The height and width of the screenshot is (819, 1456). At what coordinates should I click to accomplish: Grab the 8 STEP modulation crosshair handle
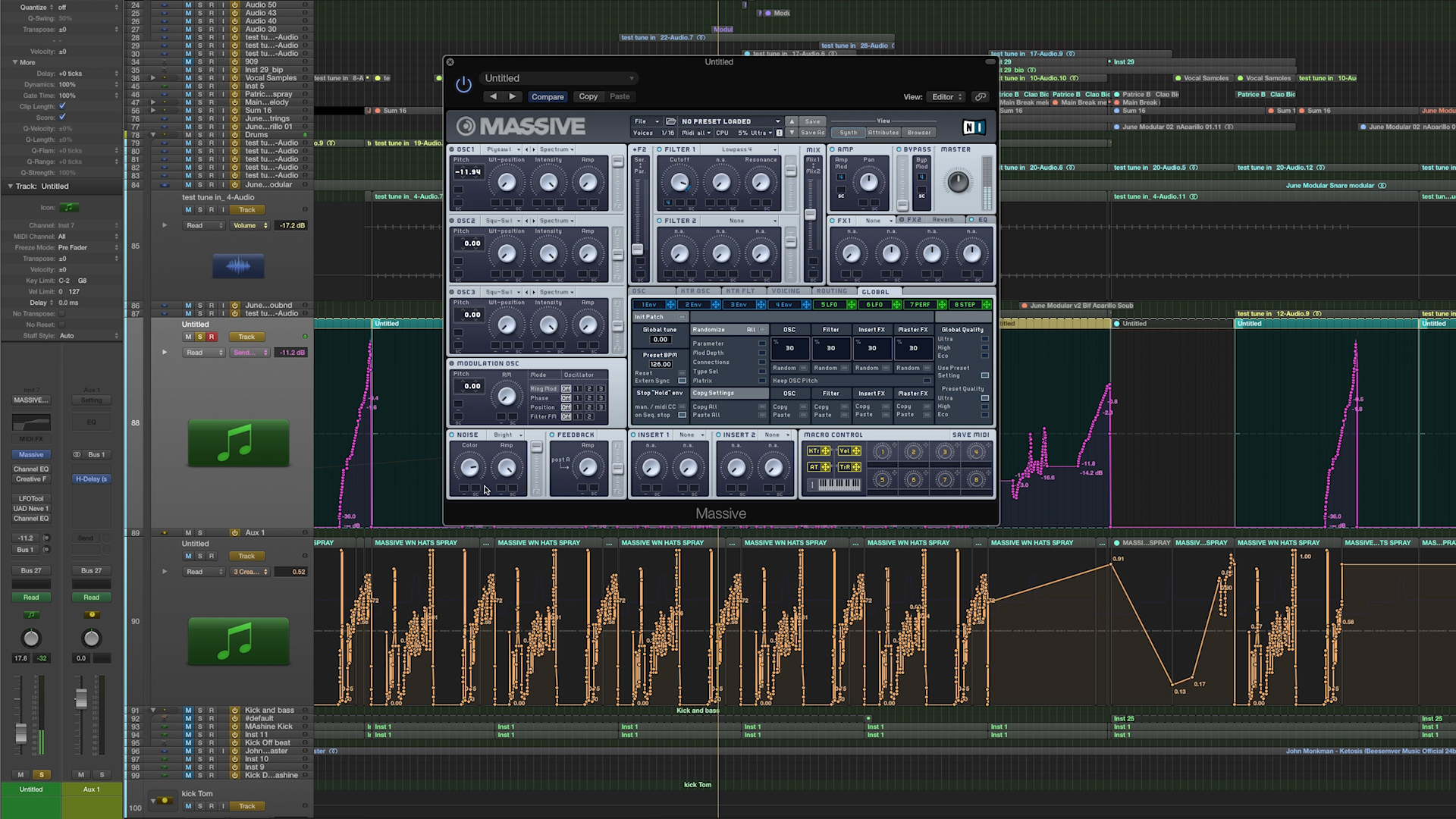click(x=987, y=305)
